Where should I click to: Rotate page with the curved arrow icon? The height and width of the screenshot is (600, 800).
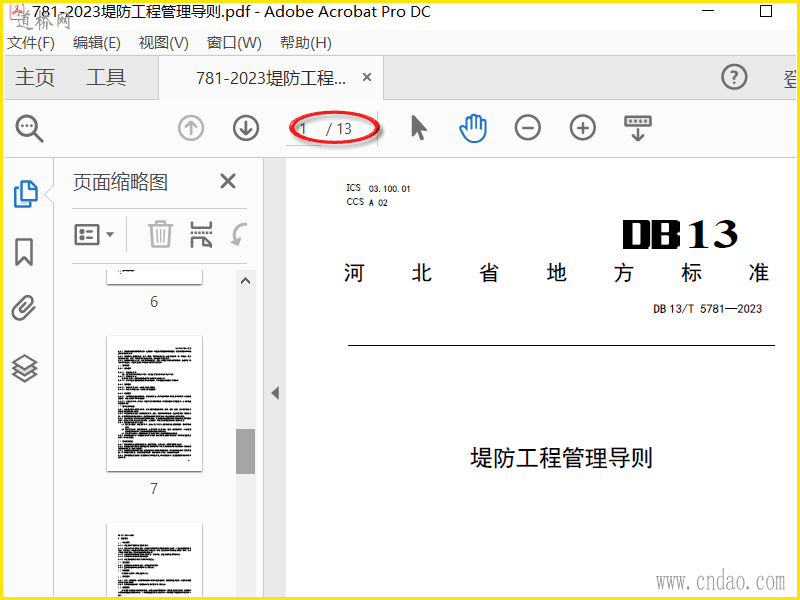click(x=238, y=234)
